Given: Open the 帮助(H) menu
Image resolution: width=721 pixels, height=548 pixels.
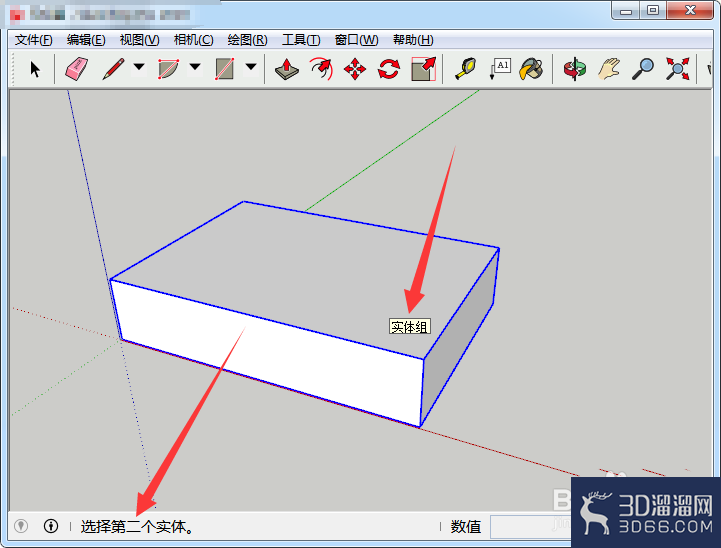Looking at the screenshot, I should click(x=413, y=40).
